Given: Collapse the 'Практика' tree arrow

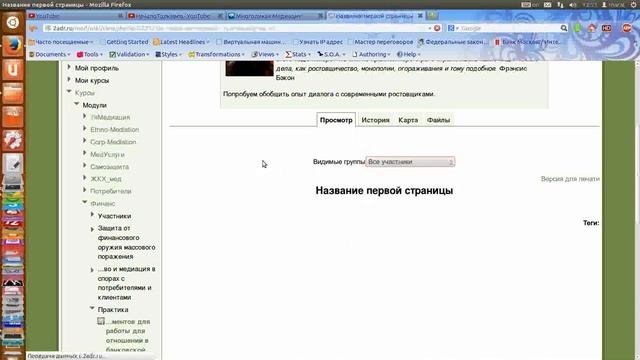Looking at the screenshot, I should coord(92,308).
